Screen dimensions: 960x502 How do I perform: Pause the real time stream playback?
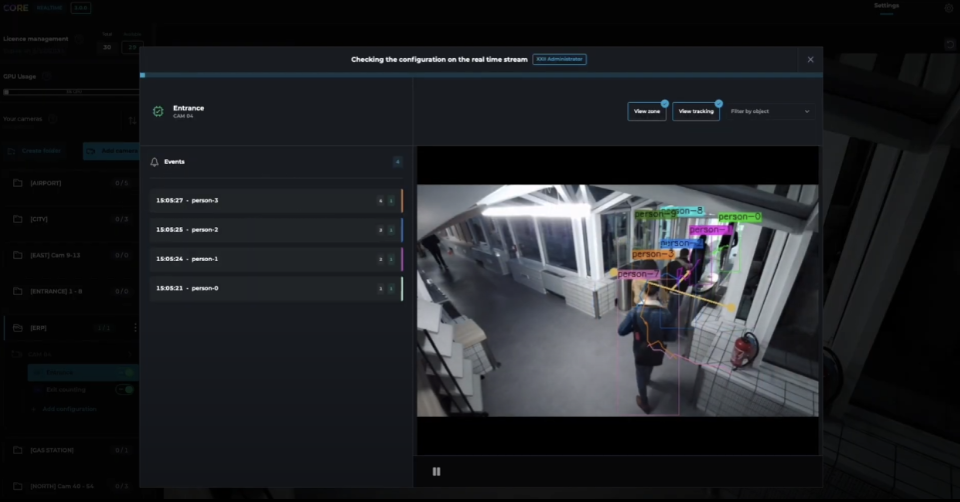pyautogui.click(x=436, y=471)
